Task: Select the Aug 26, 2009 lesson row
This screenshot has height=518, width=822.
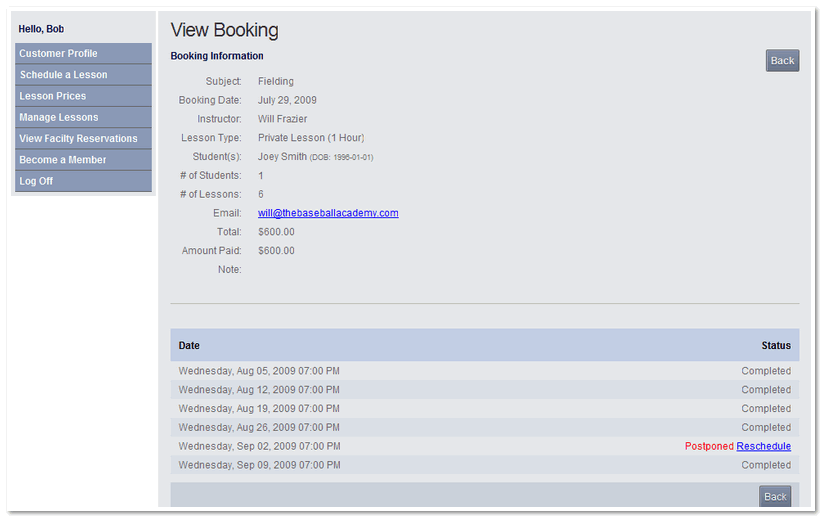Action: 259,428
